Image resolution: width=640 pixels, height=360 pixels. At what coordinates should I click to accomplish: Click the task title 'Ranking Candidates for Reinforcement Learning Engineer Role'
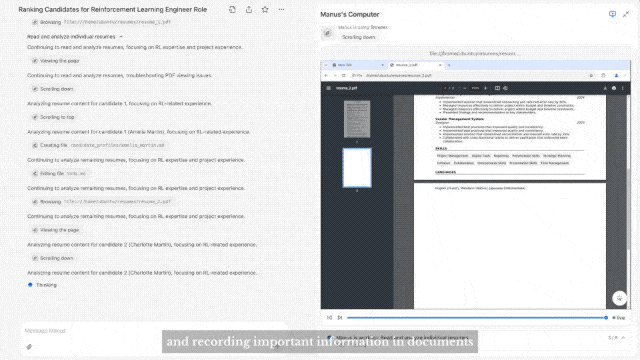click(x=113, y=9)
